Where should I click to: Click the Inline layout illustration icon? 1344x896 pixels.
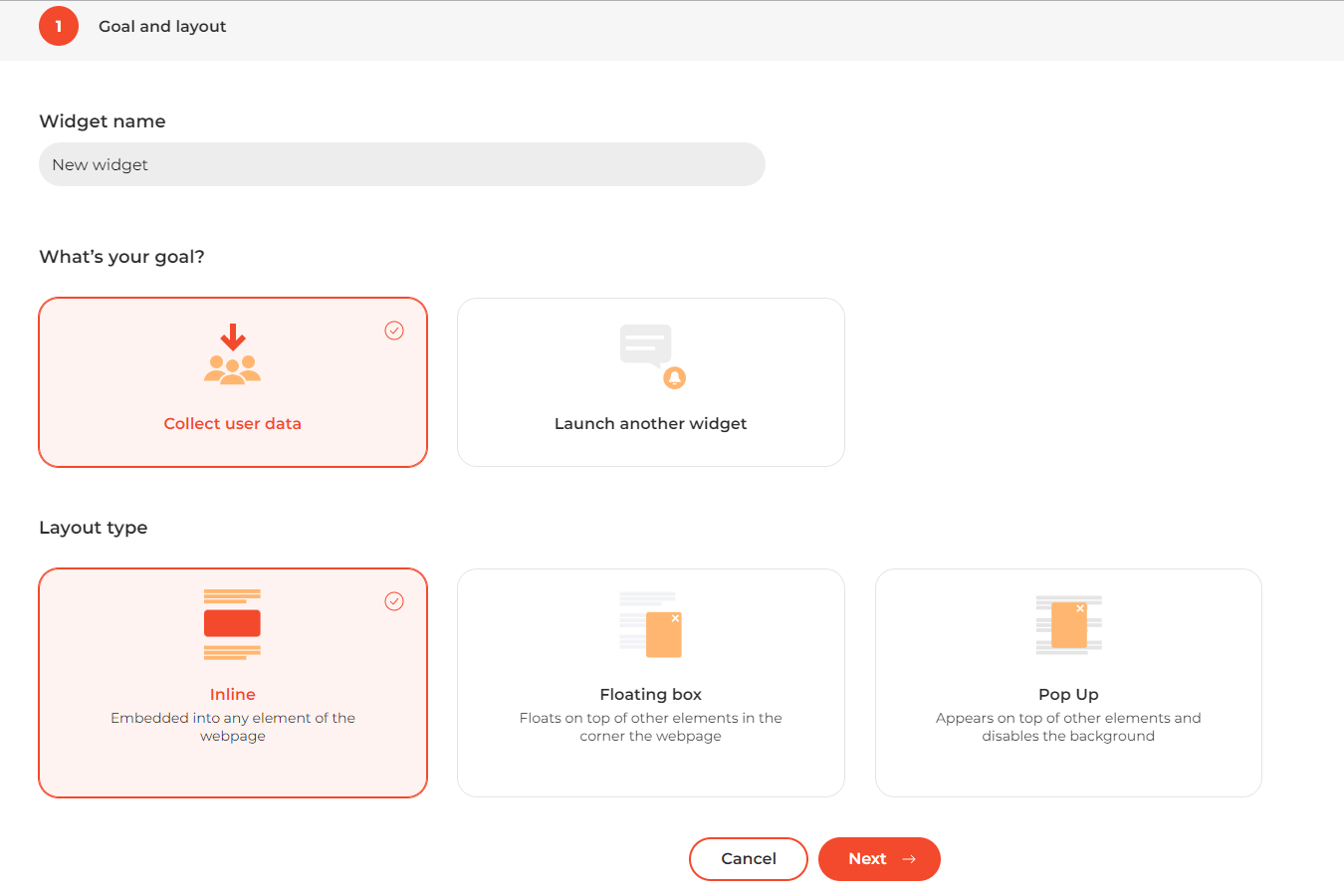232,624
